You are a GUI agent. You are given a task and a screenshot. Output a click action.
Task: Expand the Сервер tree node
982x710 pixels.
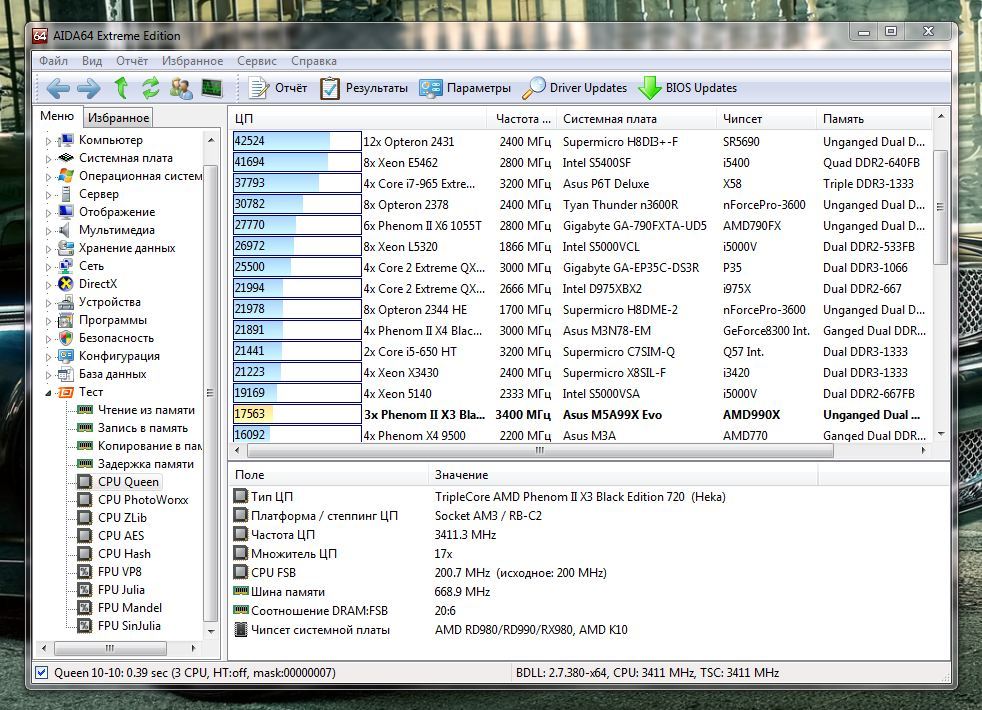click(49, 195)
